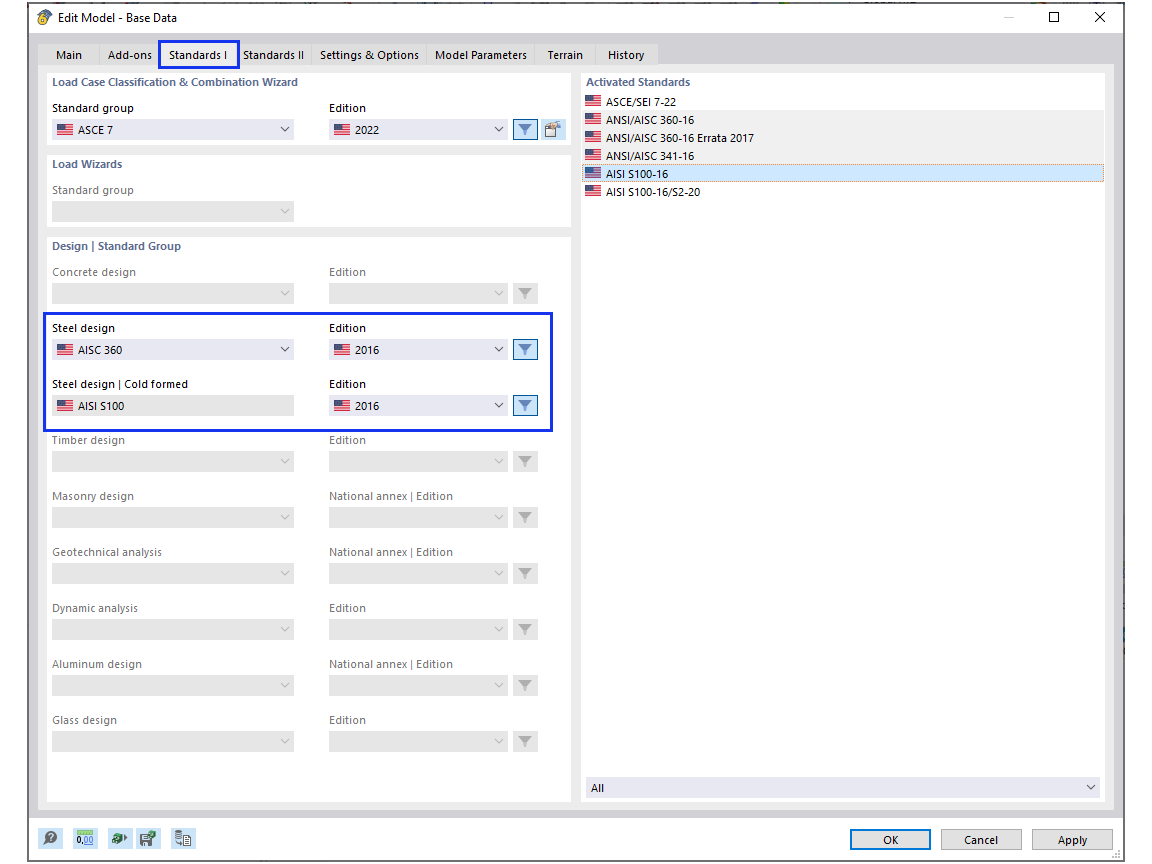The image size is (1152, 864).
Task: Open the History tab
Action: [x=626, y=55]
